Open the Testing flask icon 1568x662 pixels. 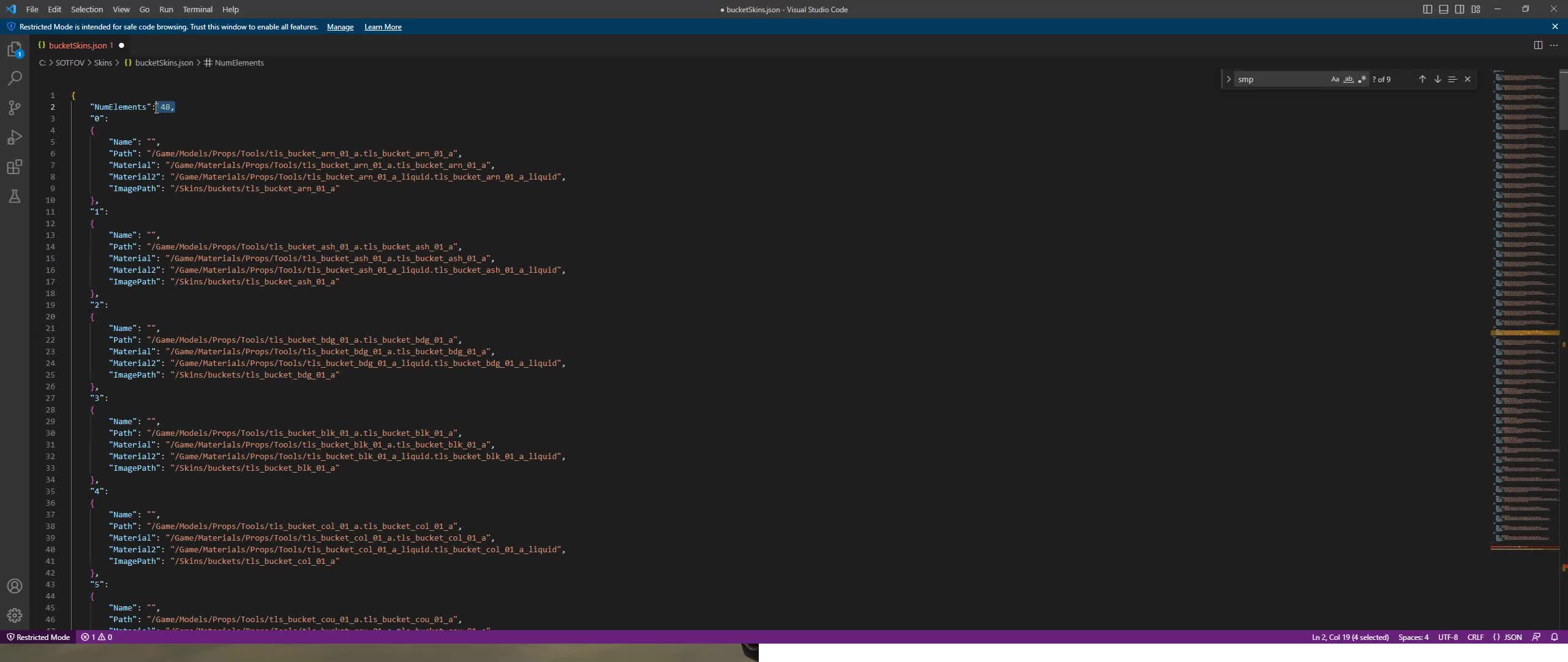[x=15, y=196]
